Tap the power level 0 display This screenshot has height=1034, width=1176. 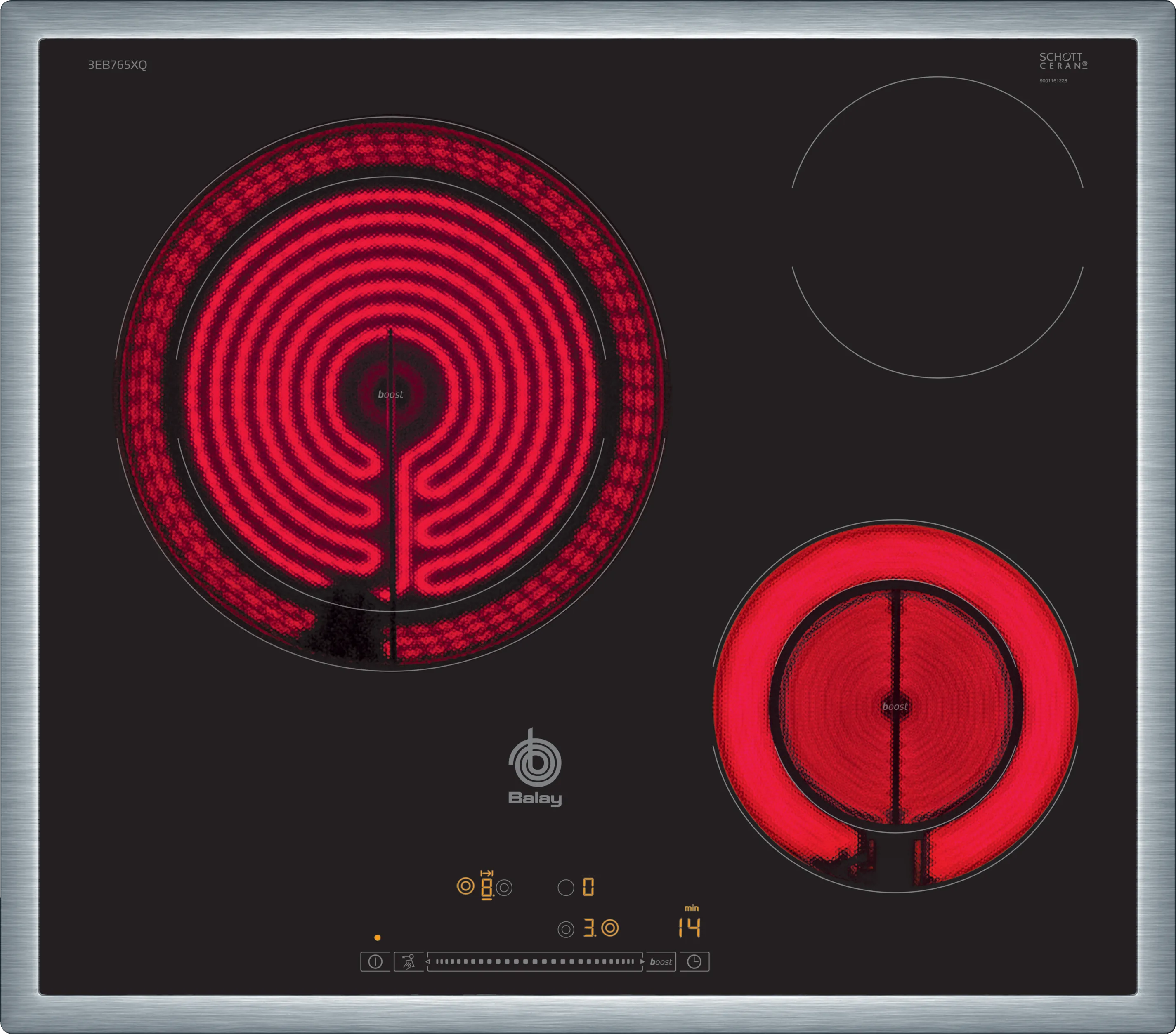[588, 887]
